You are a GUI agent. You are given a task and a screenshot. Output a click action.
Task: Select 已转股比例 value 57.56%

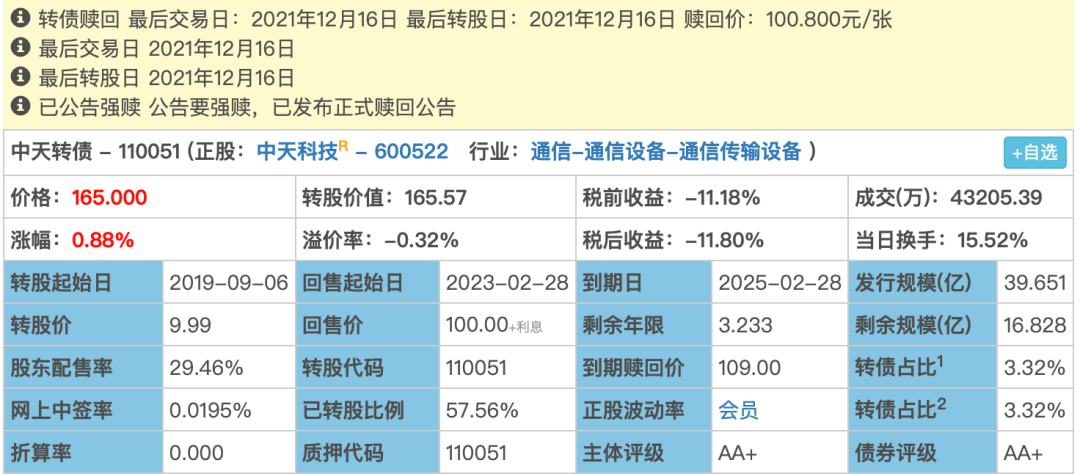click(482, 411)
